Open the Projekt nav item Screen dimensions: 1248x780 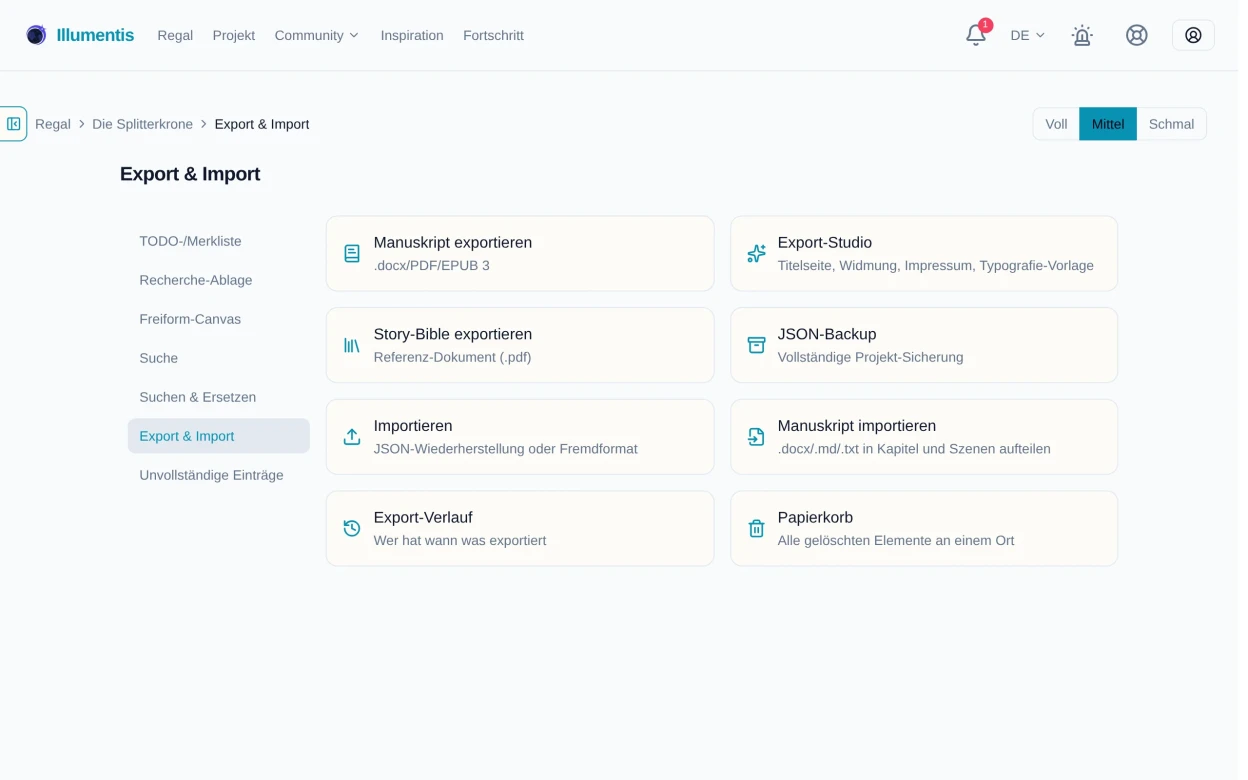pyautogui.click(x=233, y=35)
